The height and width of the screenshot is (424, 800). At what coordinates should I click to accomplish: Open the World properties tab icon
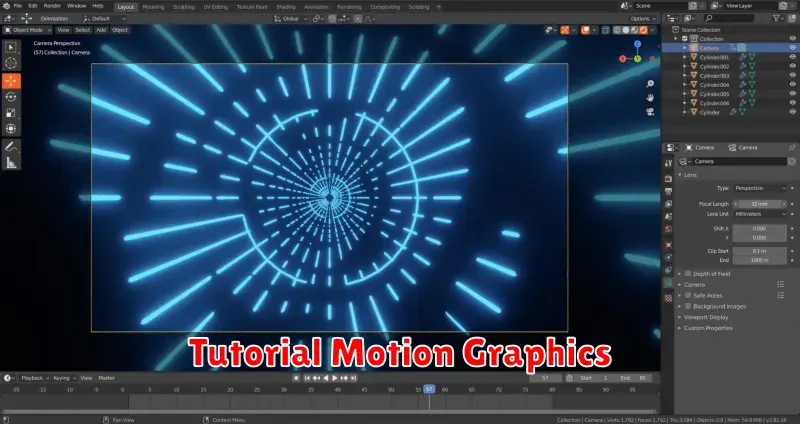click(668, 229)
